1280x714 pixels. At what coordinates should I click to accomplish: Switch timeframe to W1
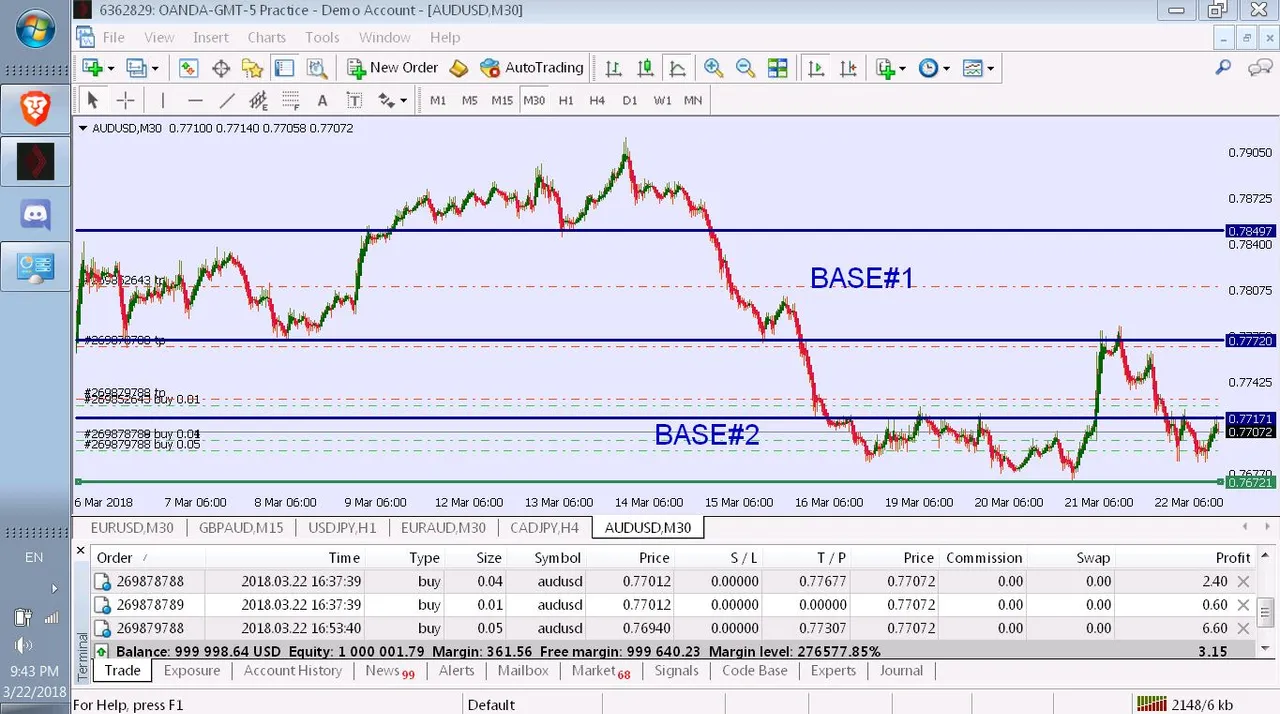click(662, 100)
